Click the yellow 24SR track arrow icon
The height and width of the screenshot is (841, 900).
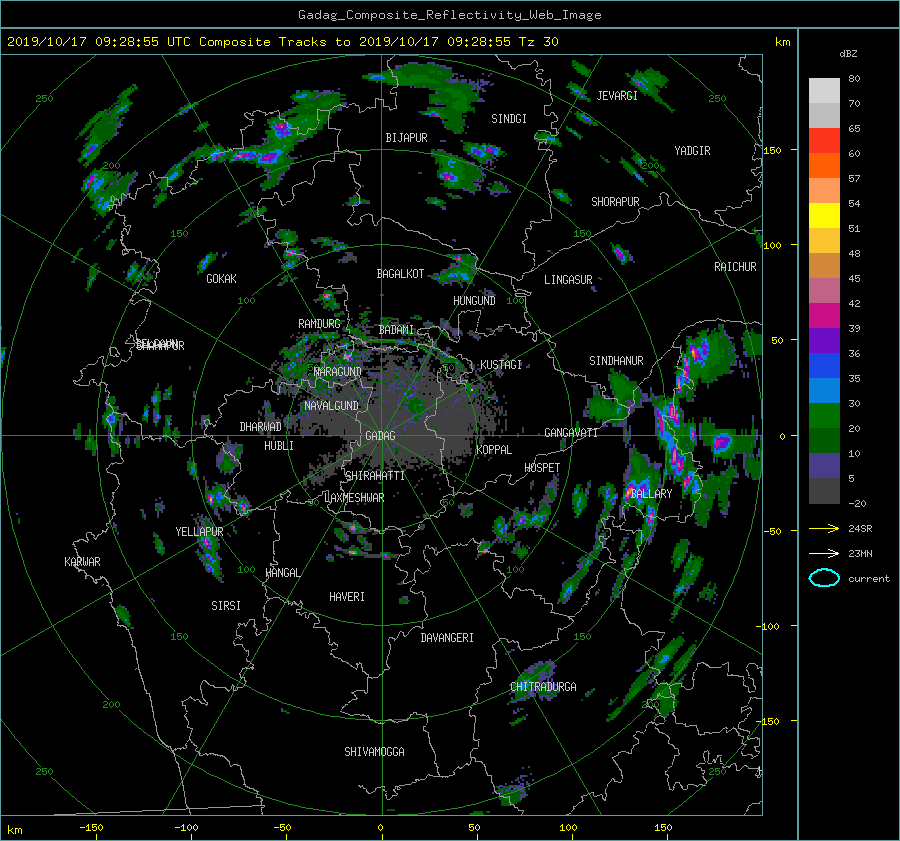pyautogui.click(x=824, y=528)
